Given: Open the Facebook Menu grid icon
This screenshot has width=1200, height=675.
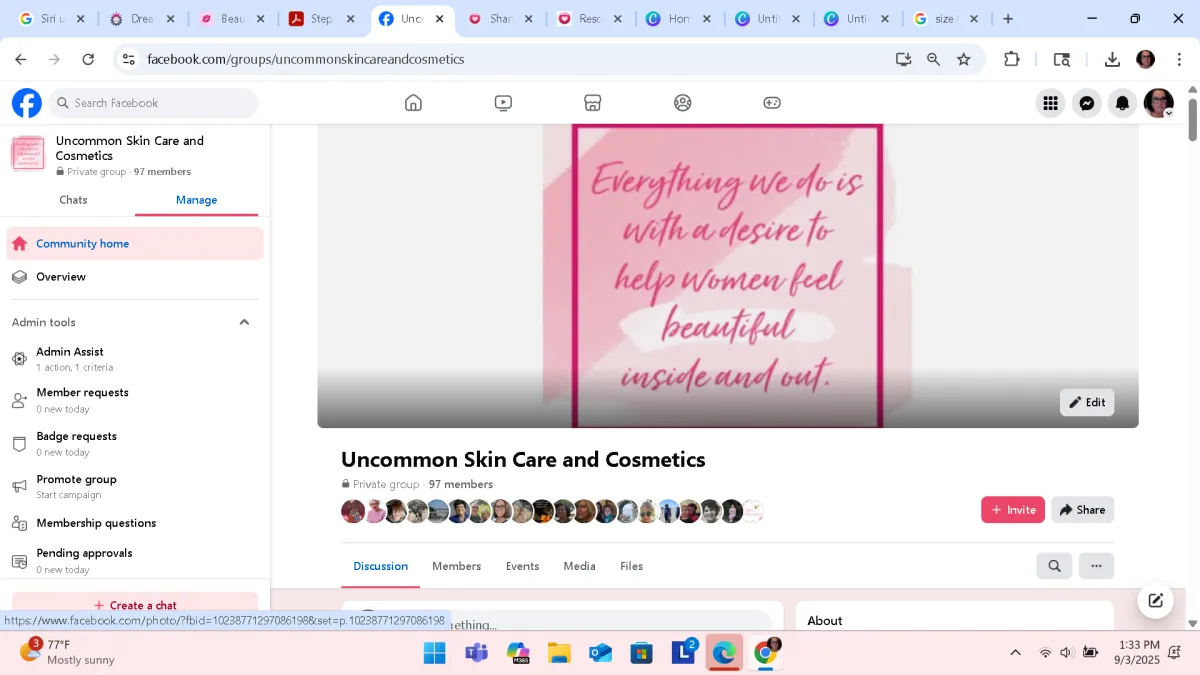Looking at the screenshot, I should 1050,103.
